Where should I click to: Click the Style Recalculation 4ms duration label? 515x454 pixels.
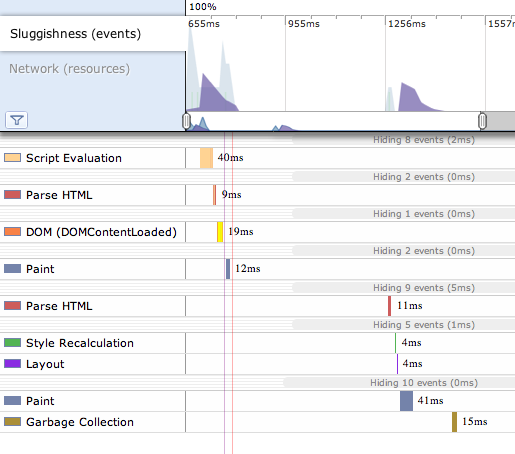point(411,343)
